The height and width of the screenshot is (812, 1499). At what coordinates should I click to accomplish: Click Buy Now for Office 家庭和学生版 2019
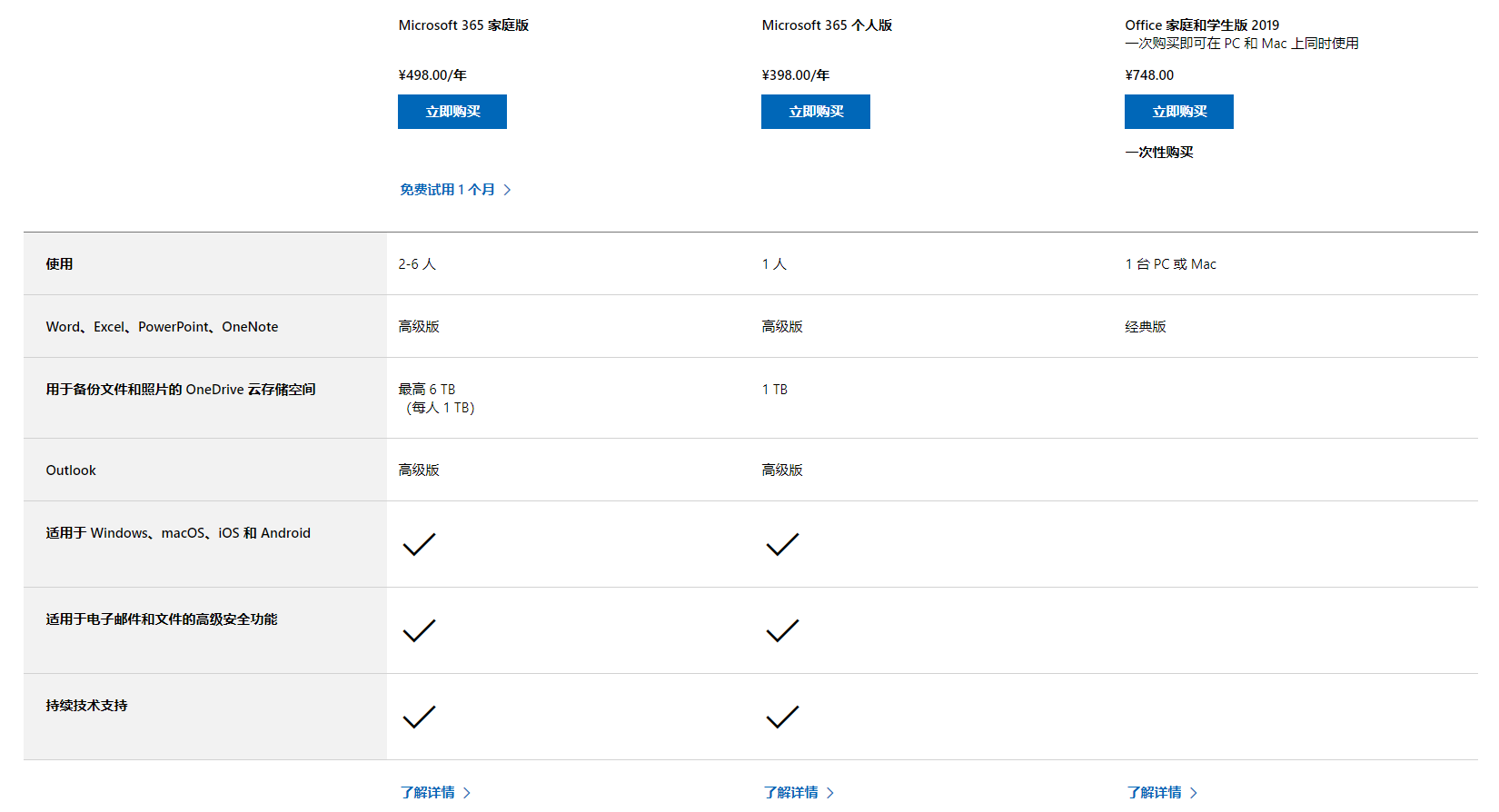tap(1179, 112)
